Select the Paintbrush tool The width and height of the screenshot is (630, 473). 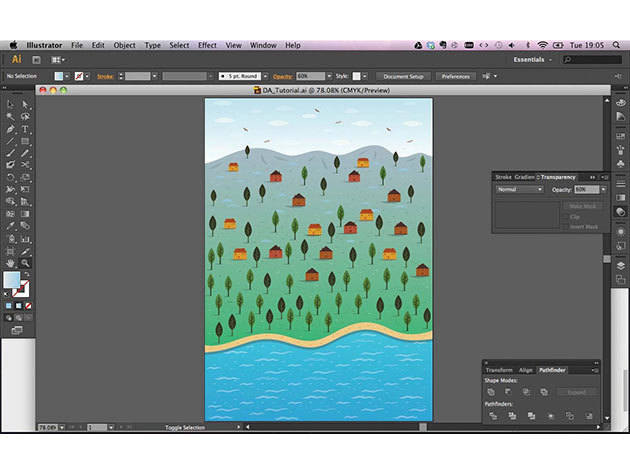click(x=10, y=153)
